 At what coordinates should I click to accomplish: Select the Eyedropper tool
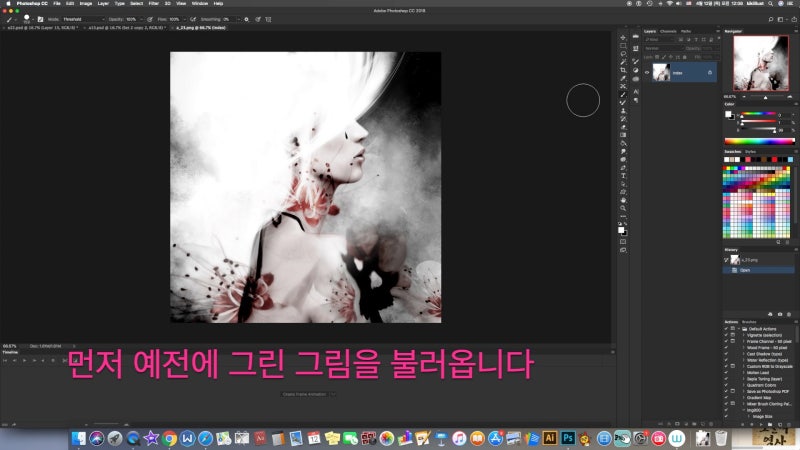[623, 79]
